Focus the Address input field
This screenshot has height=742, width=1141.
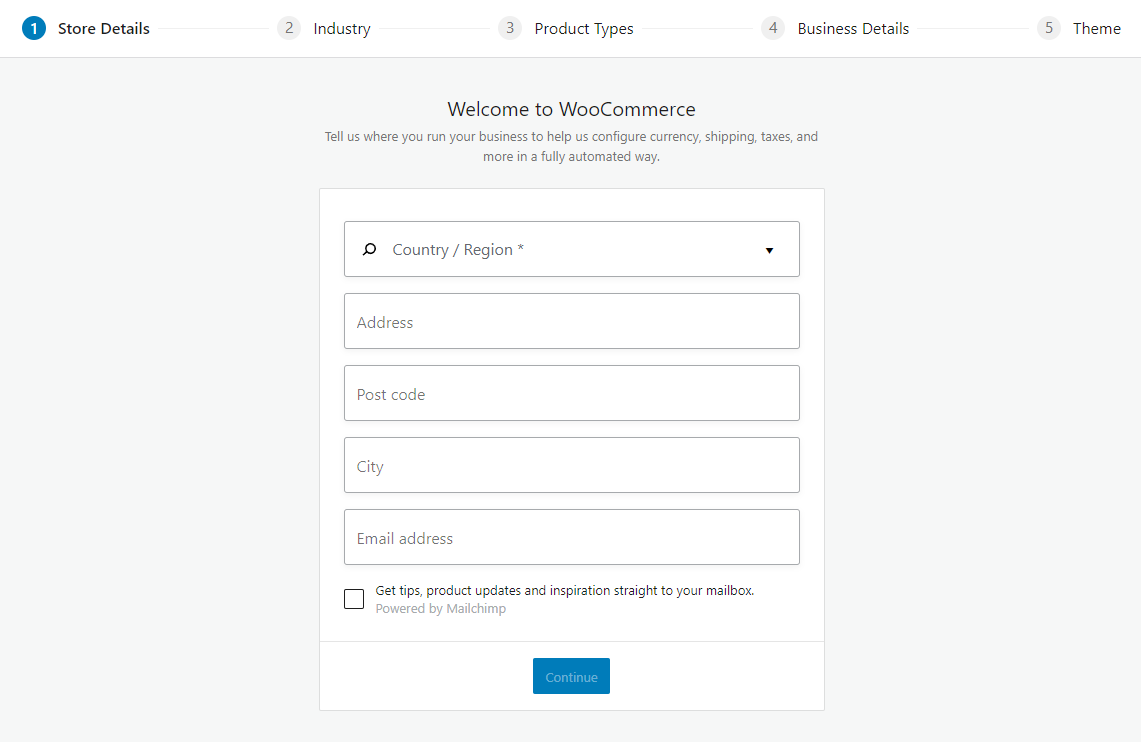point(571,321)
